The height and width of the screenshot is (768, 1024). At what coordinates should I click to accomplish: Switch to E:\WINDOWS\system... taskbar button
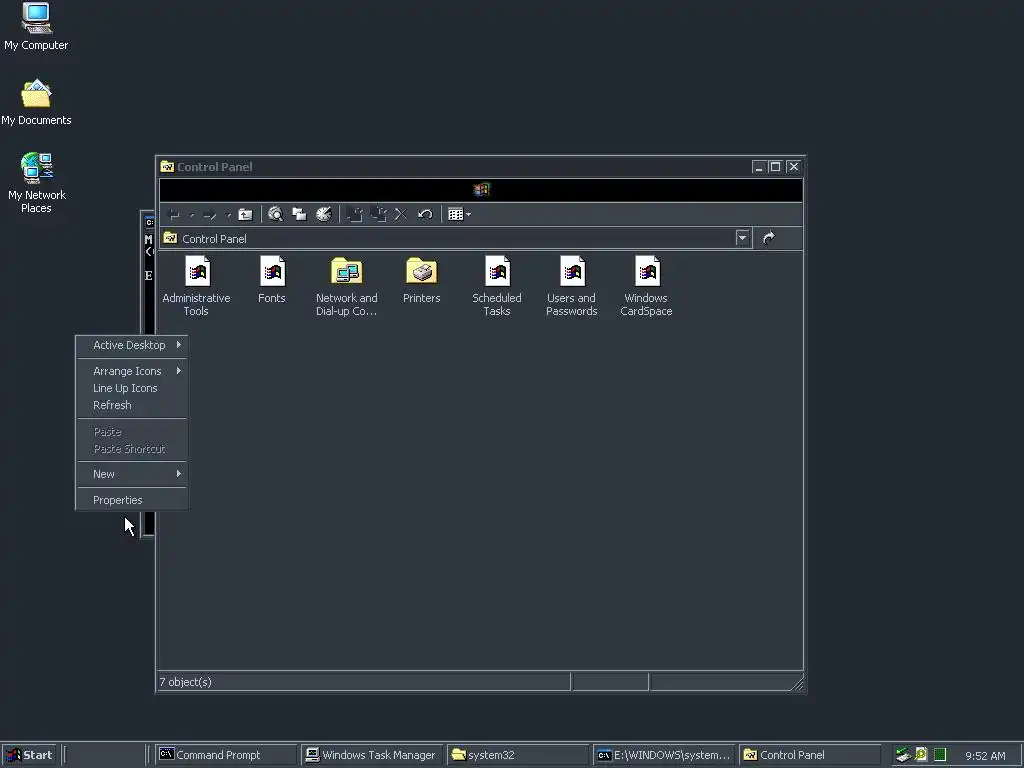click(x=665, y=755)
